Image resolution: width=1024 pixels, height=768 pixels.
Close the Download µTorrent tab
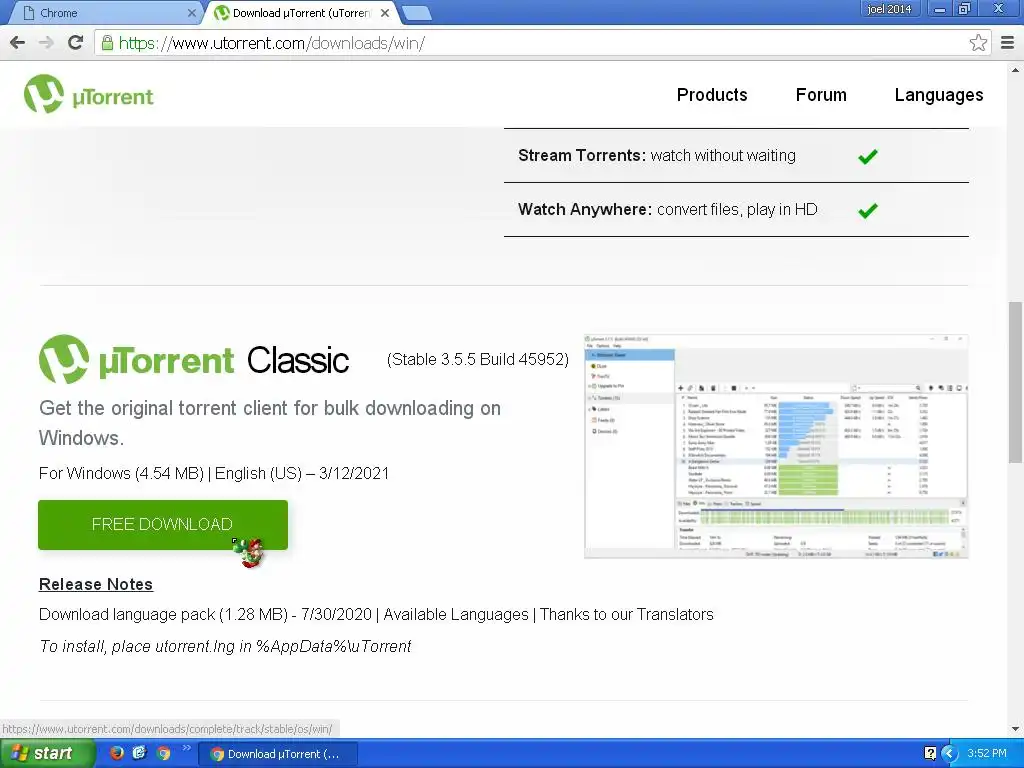point(385,13)
